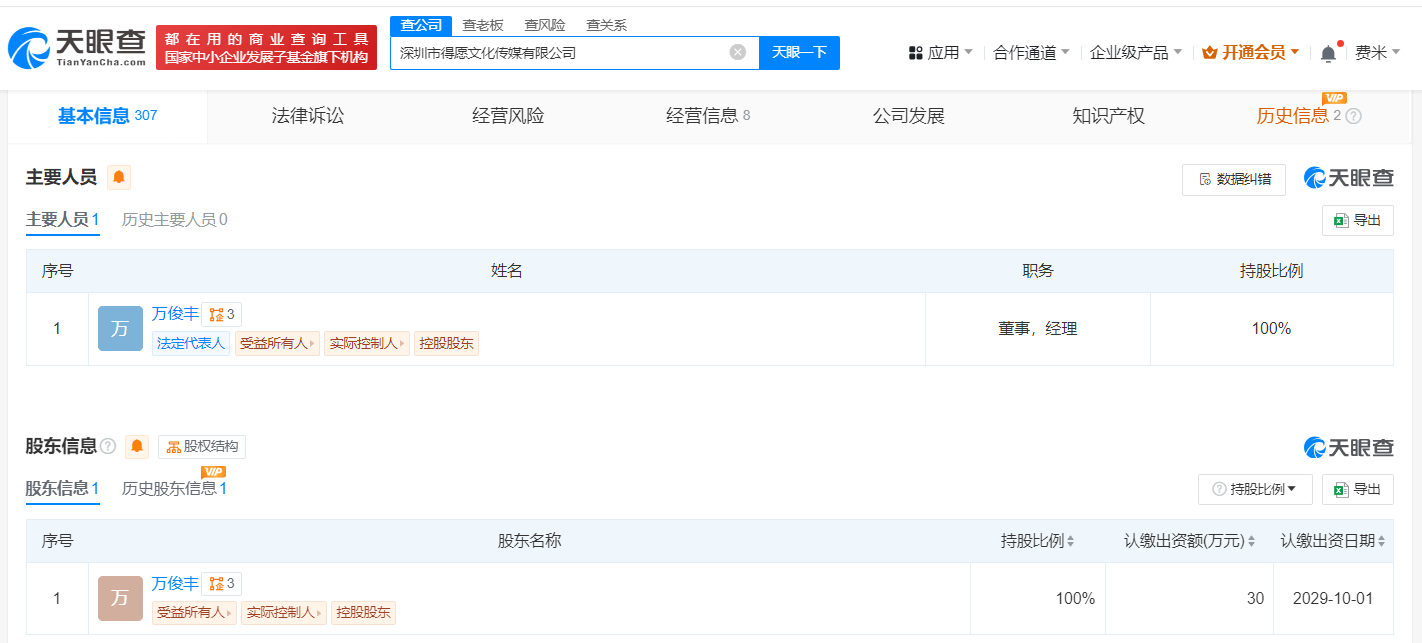Click 万俊丰 avatar in shareholder table
The width and height of the screenshot is (1422, 643).
tap(120, 598)
